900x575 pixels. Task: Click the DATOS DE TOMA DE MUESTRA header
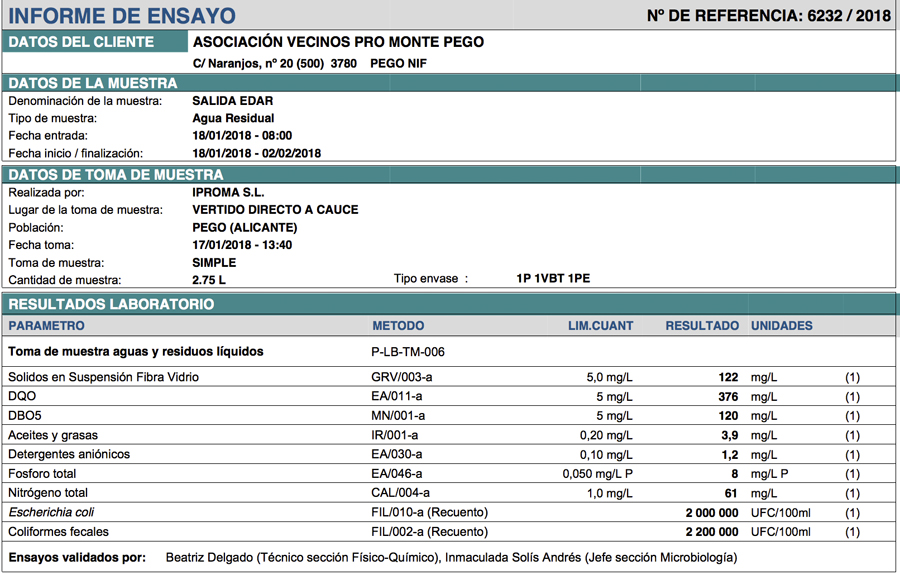[x=115, y=175]
